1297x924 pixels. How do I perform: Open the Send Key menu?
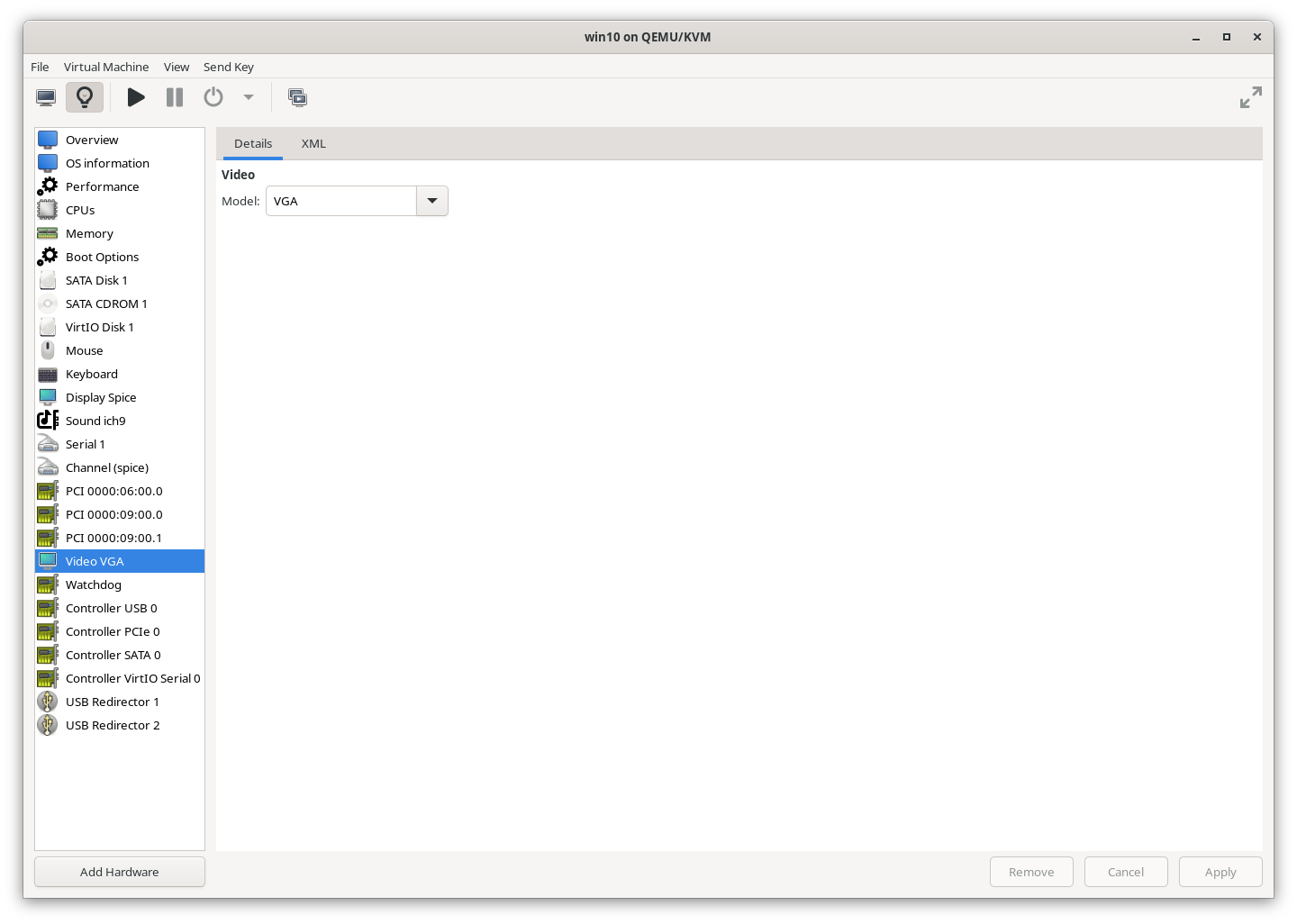229,67
